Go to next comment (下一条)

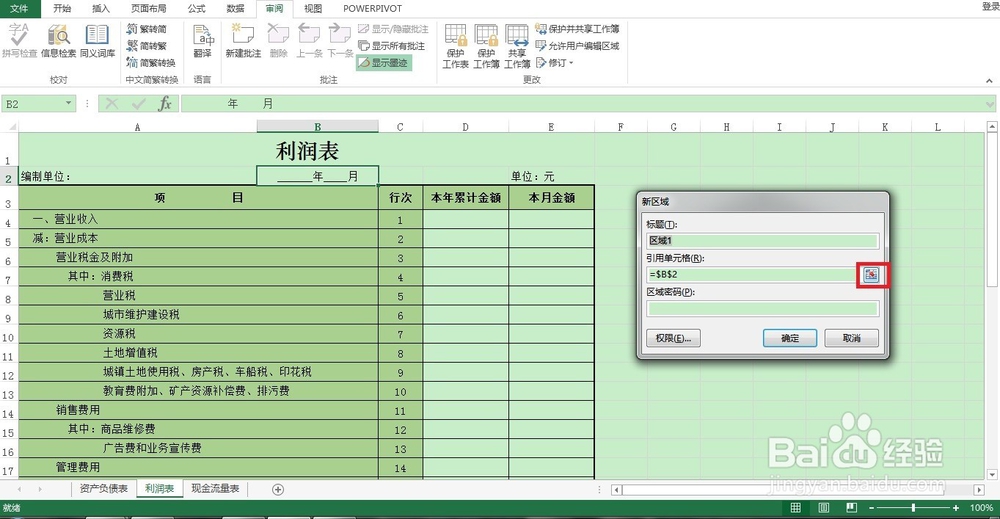pos(340,41)
